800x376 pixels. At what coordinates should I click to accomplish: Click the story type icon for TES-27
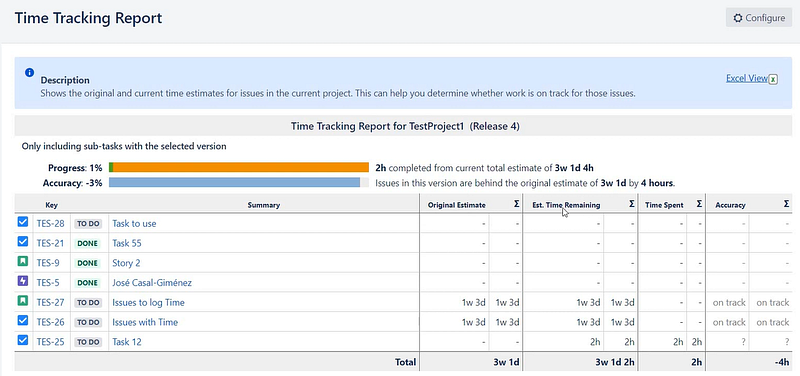point(23,301)
